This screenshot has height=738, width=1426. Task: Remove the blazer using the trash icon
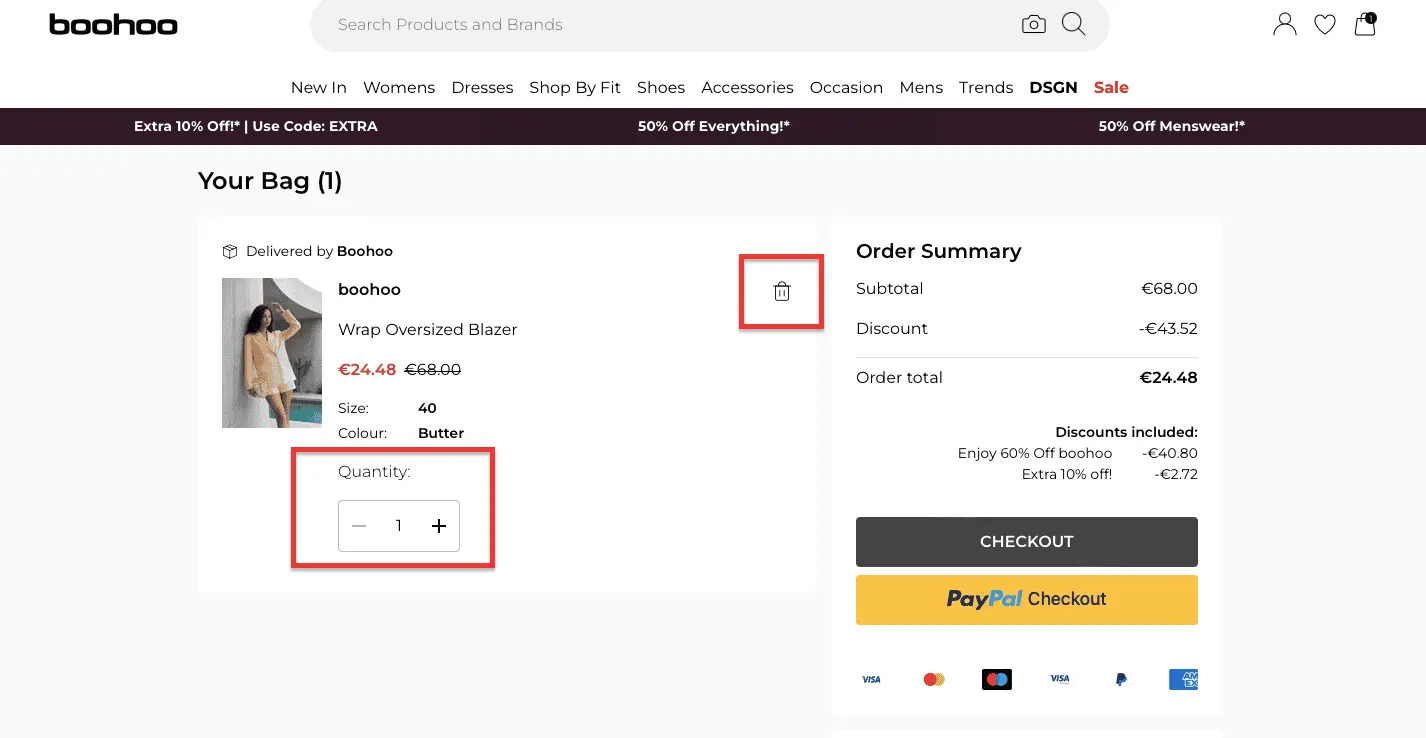(x=781, y=291)
